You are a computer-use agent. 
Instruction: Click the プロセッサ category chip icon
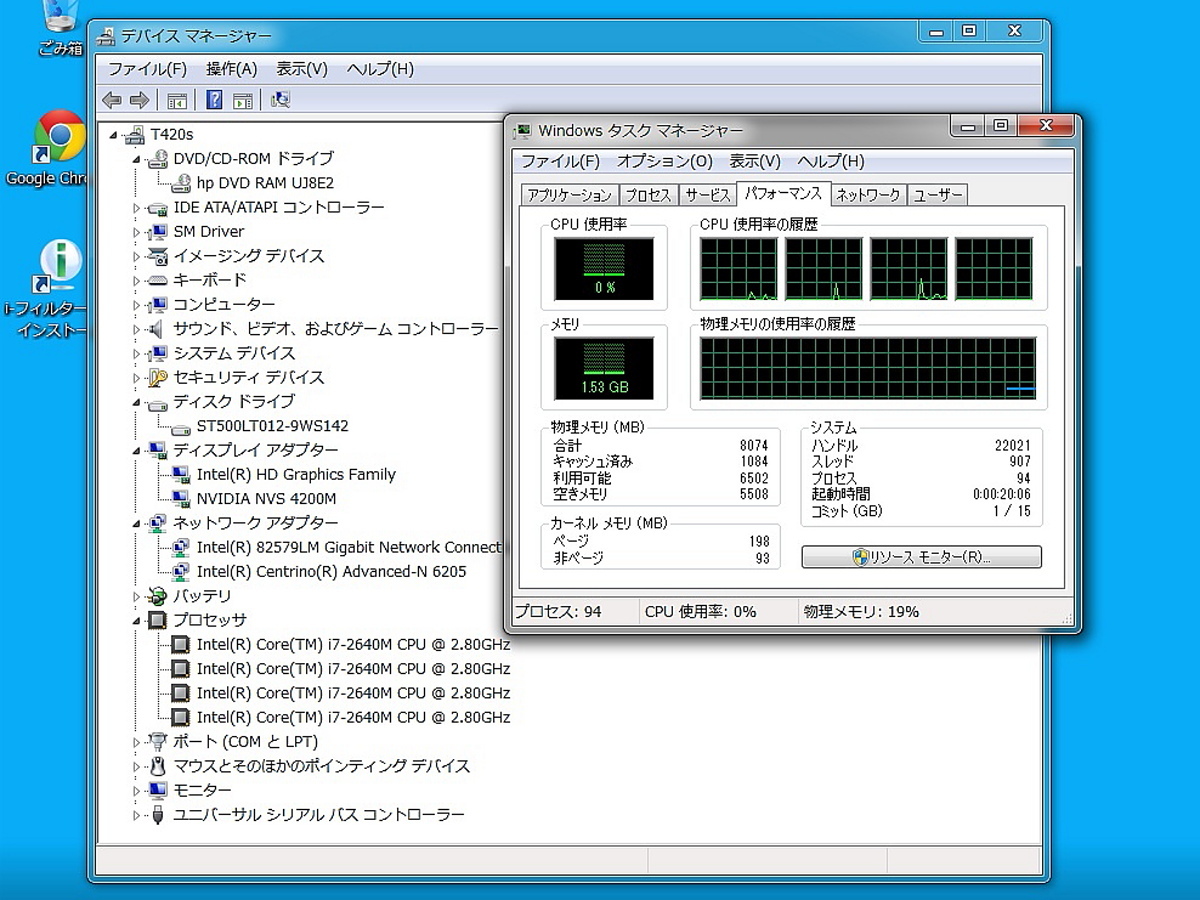pyautogui.click(x=157, y=620)
